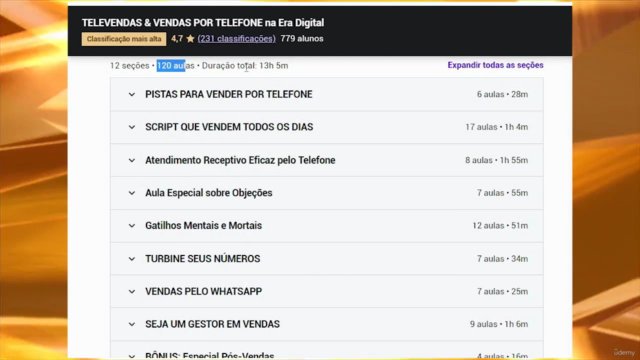640x360 pixels.
Task: Click the 7 aulas • 34m label
Action: coord(502,258)
